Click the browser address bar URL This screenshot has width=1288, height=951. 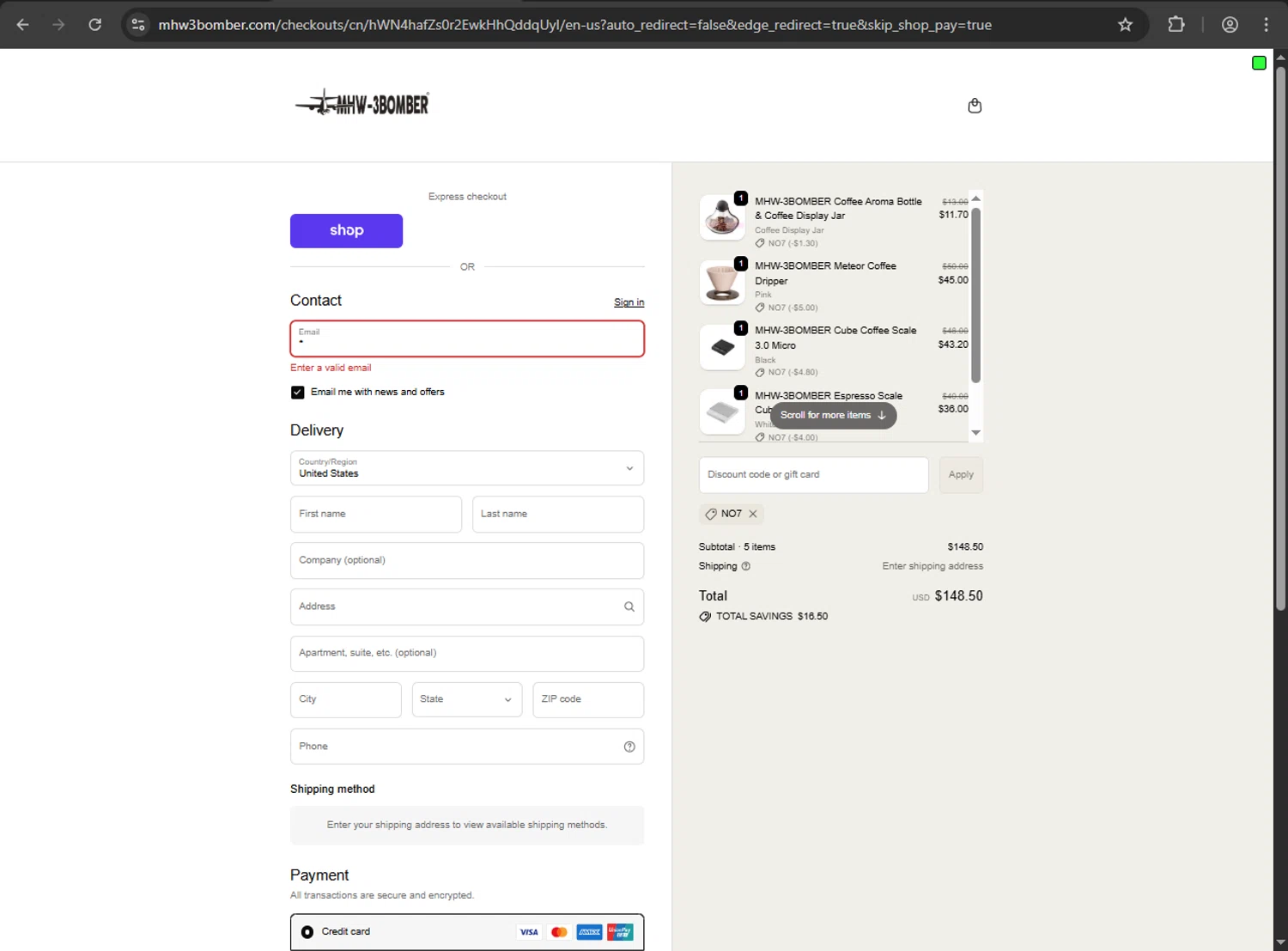coord(574,25)
